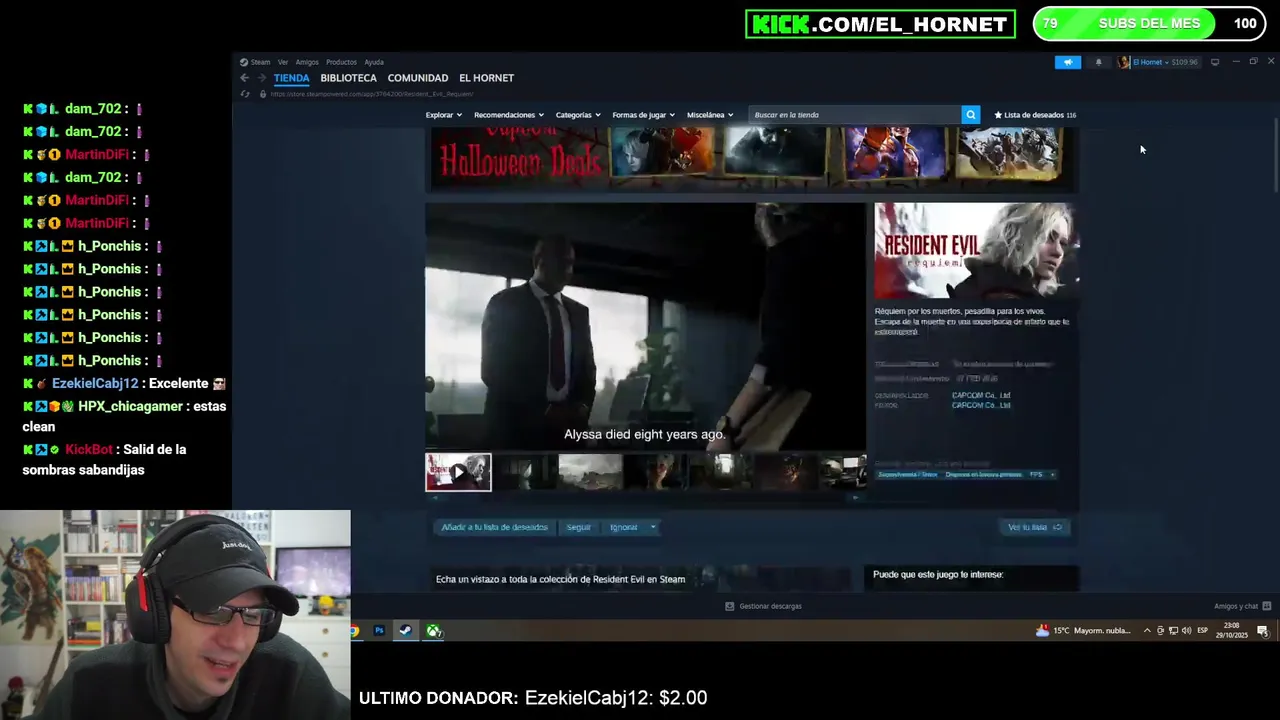
Task: Click the Resident Evil collection banner text
Action: pos(560,579)
